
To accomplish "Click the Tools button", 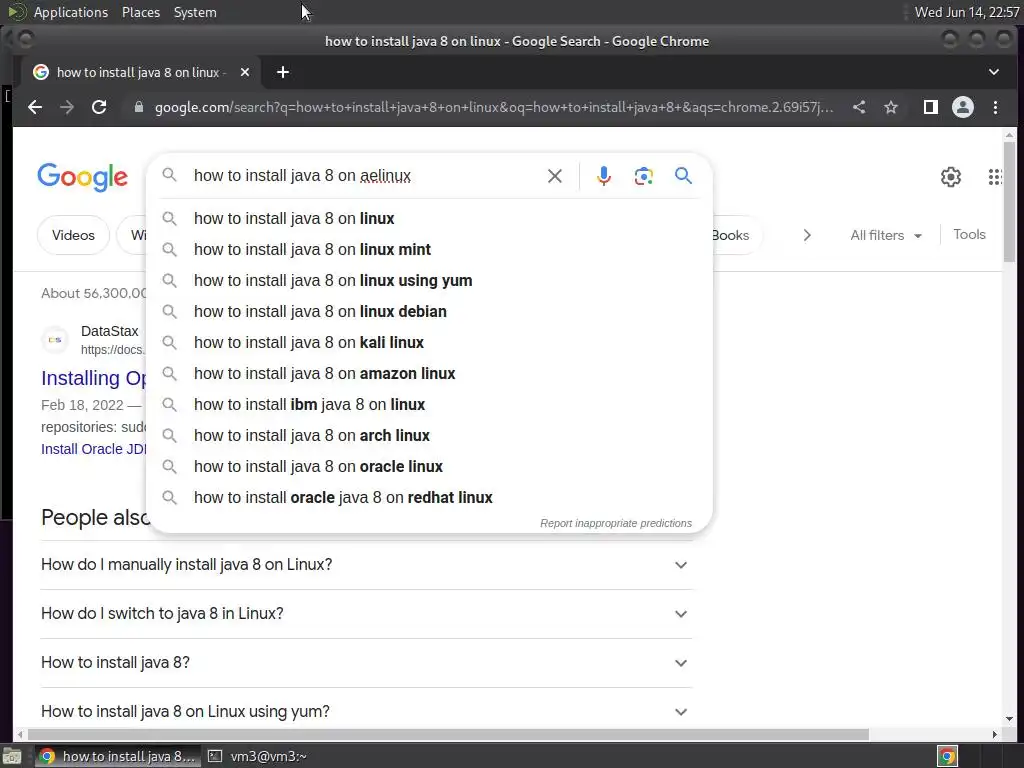I will [x=969, y=234].
